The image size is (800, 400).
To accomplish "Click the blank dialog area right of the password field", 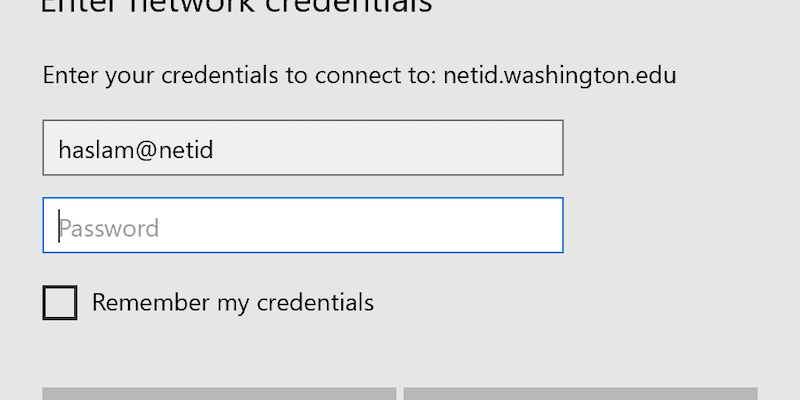I will click(679, 225).
